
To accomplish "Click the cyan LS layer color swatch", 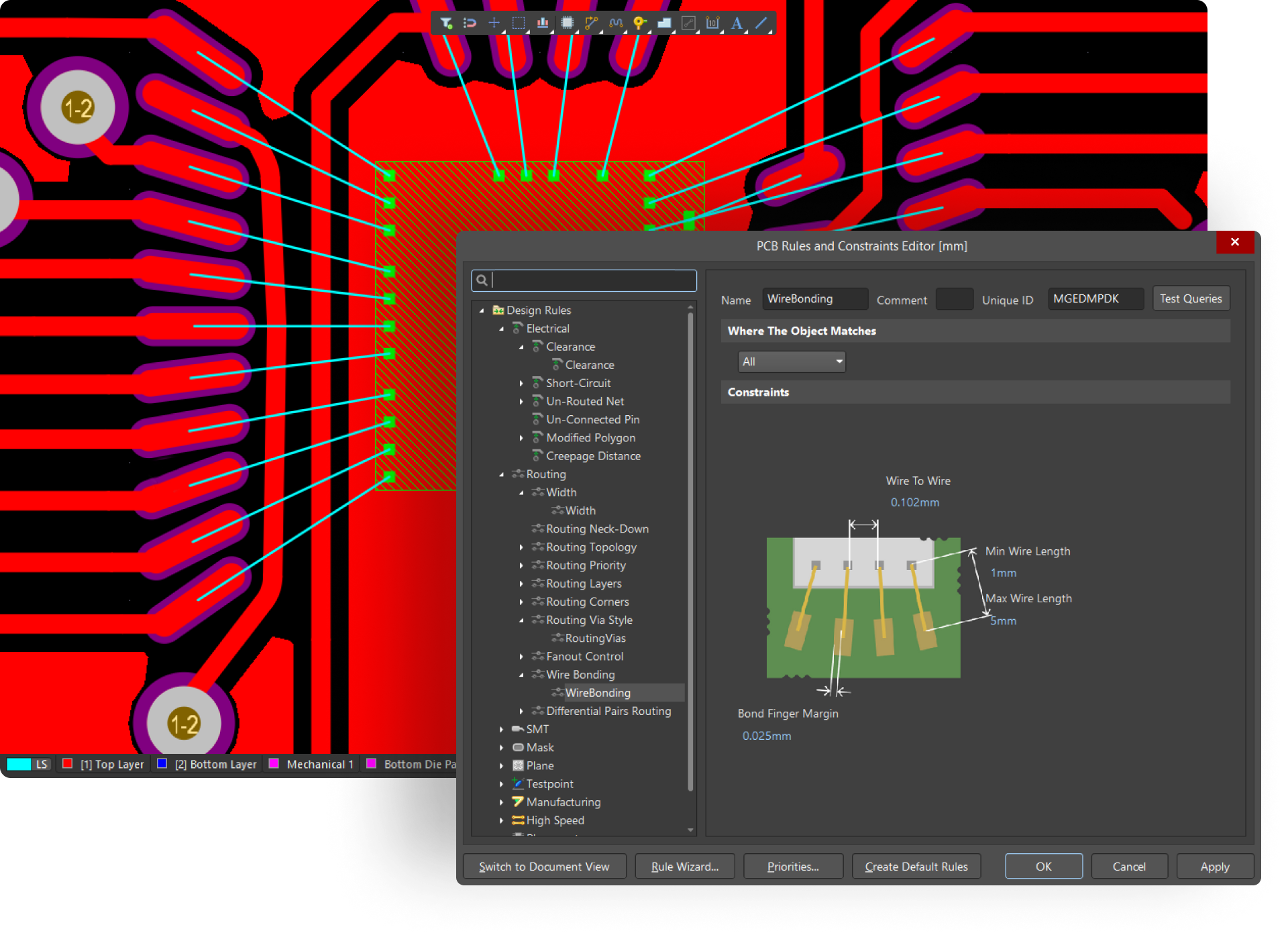I will [x=19, y=764].
